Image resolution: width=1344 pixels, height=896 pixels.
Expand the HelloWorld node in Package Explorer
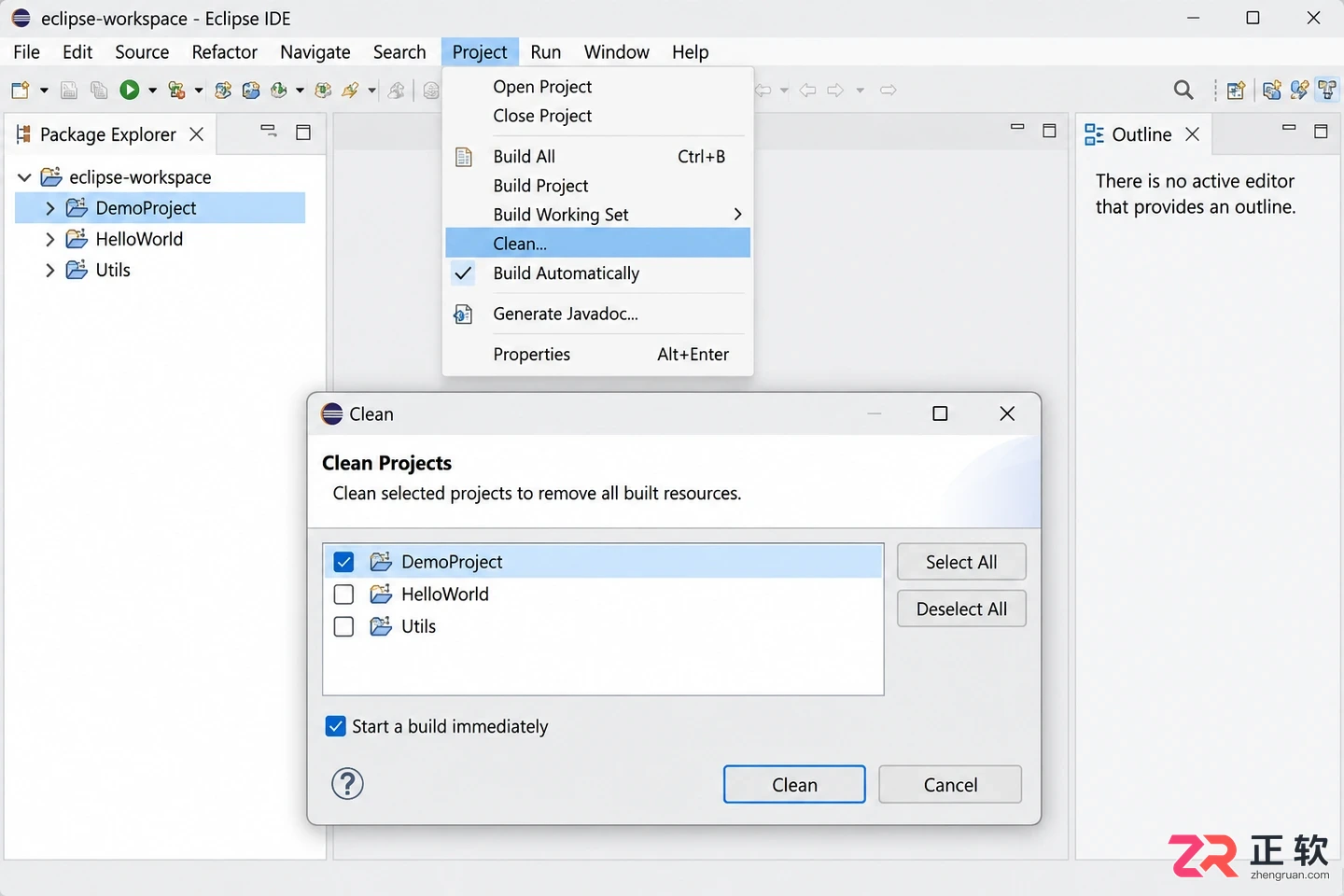tap(50, 239)
